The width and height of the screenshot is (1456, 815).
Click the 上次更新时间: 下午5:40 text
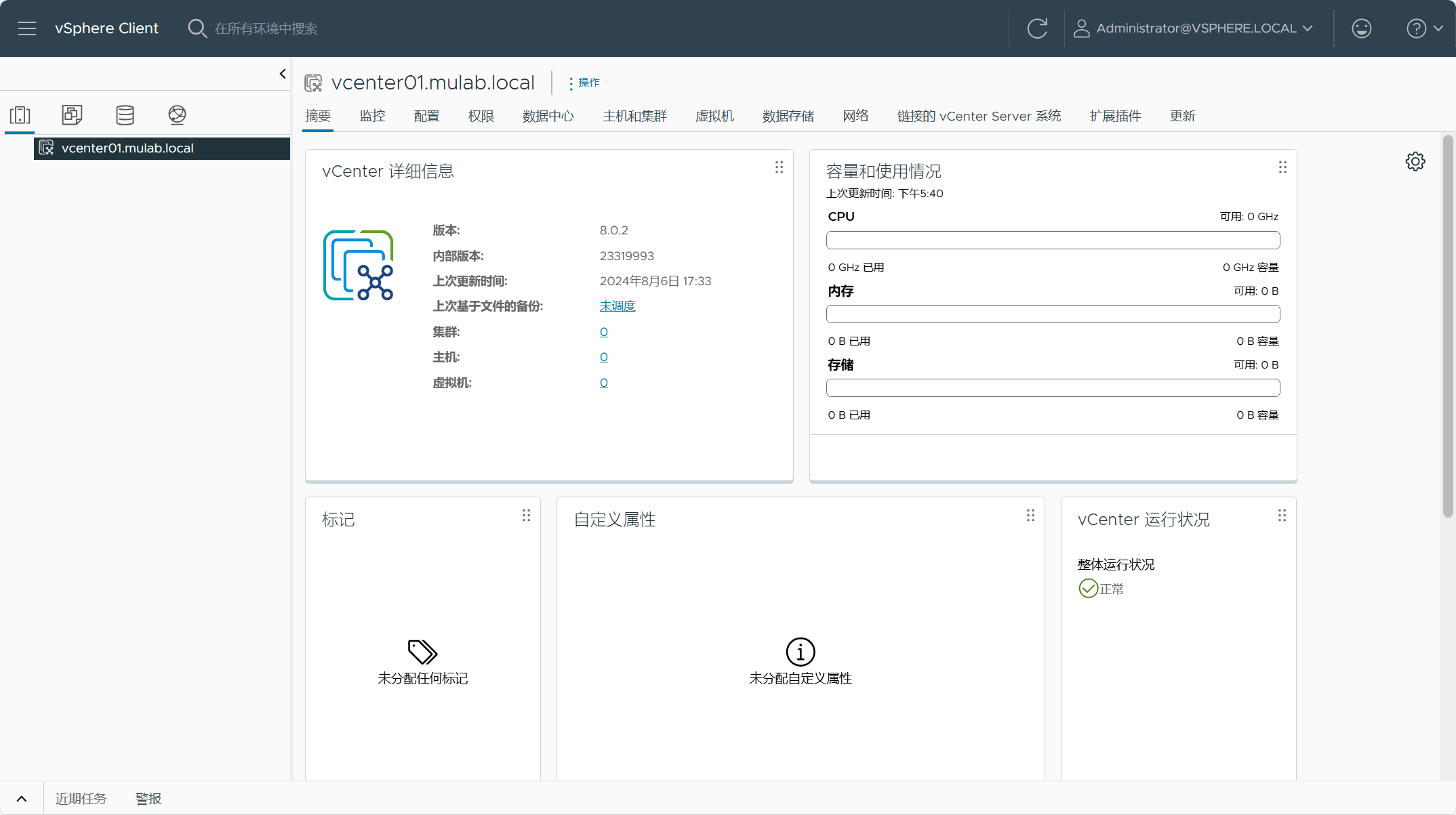885,194
